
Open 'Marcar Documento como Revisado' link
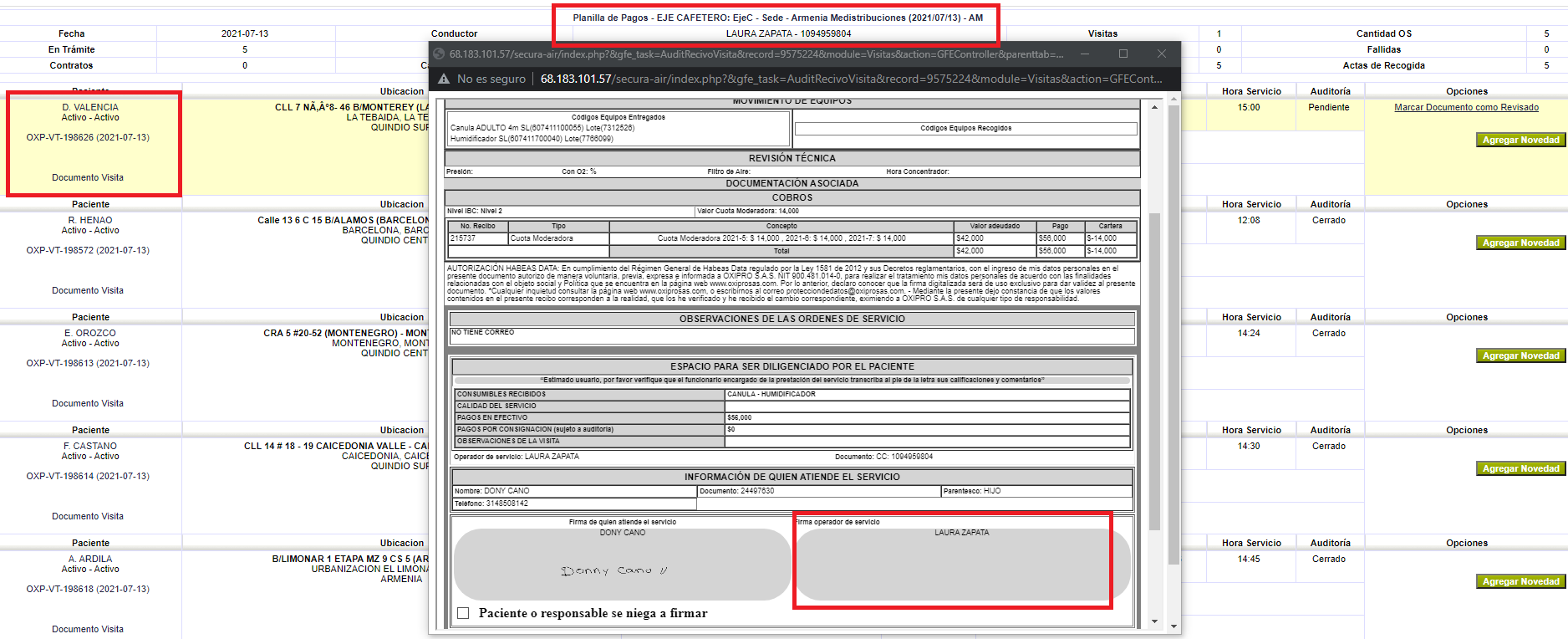click(1466, 107)
